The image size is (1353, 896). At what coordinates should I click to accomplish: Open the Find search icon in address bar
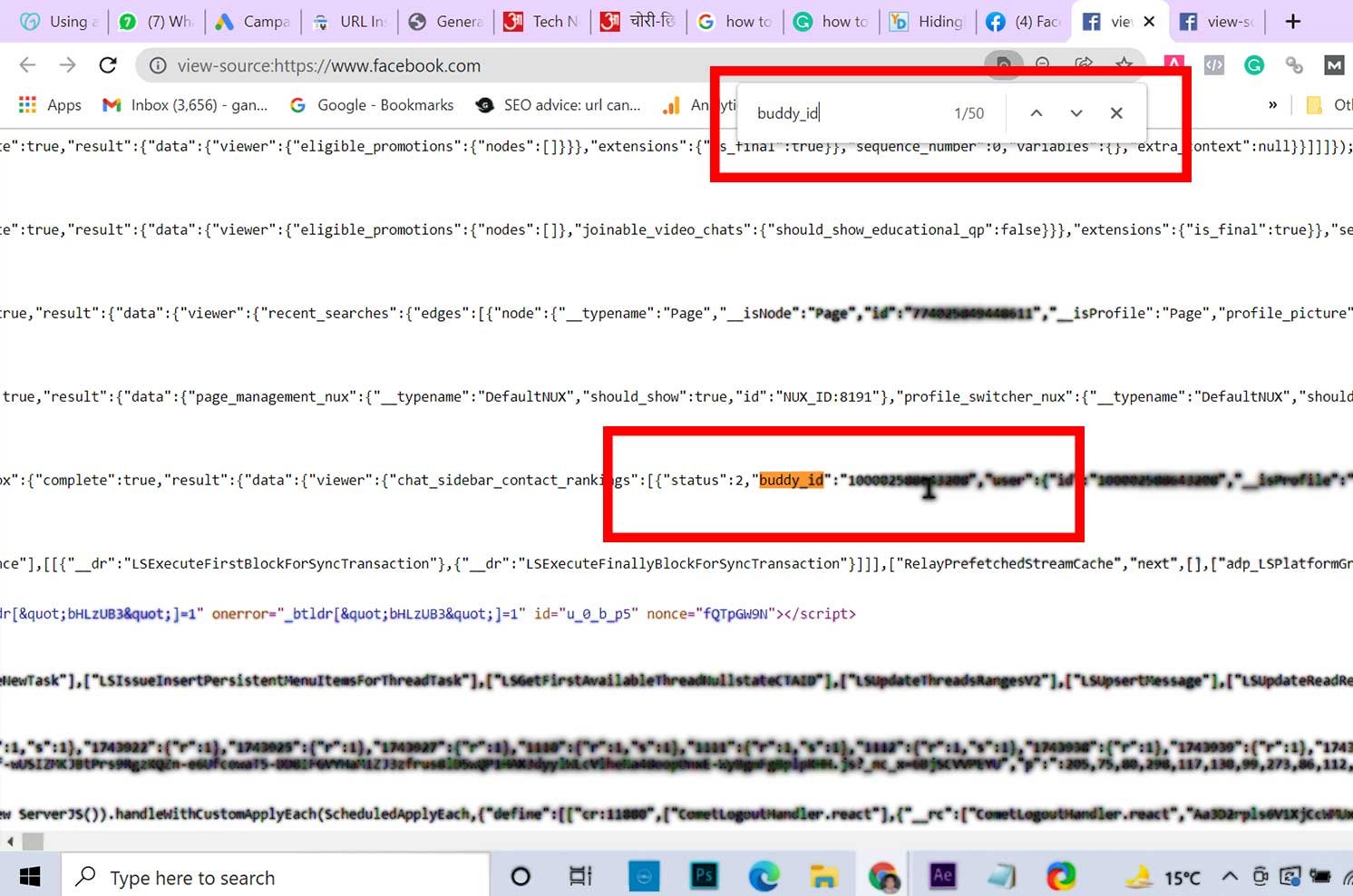click(1004, 63)
